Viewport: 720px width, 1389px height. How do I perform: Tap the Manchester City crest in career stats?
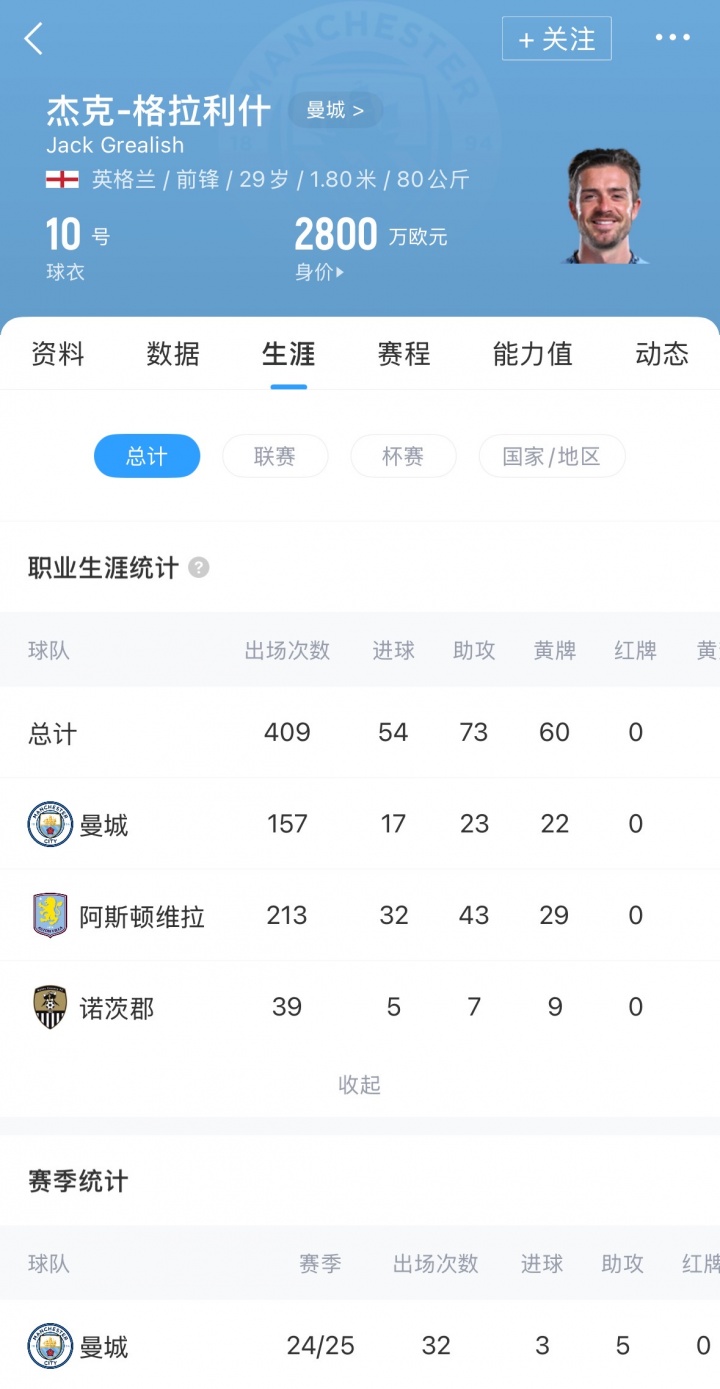tap(50, 825)
